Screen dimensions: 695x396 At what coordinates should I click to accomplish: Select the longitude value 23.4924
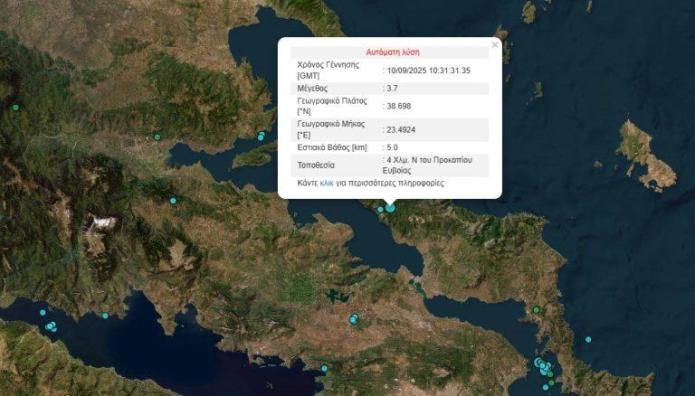401,130
